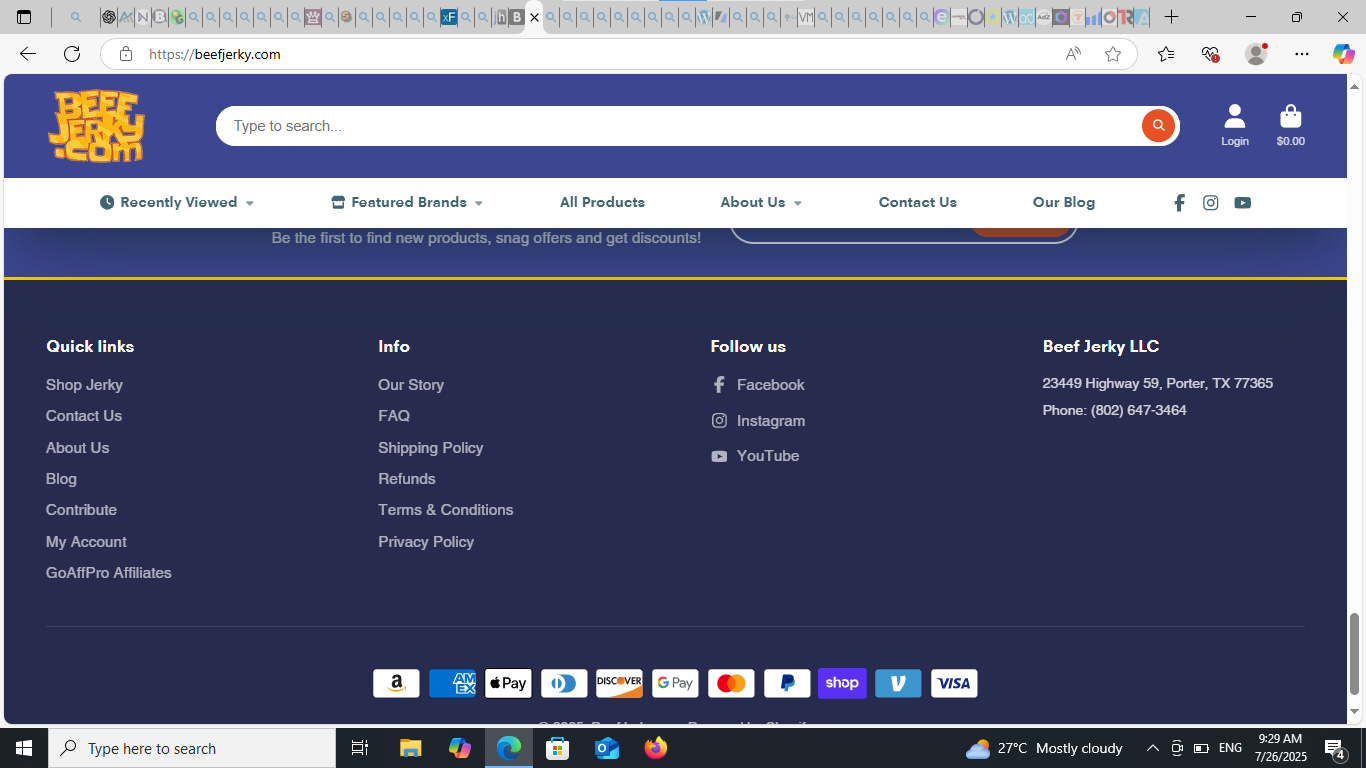Open FAQ footer link
The width and height of the screenshot is (1366, 768).
pos(394,416)
